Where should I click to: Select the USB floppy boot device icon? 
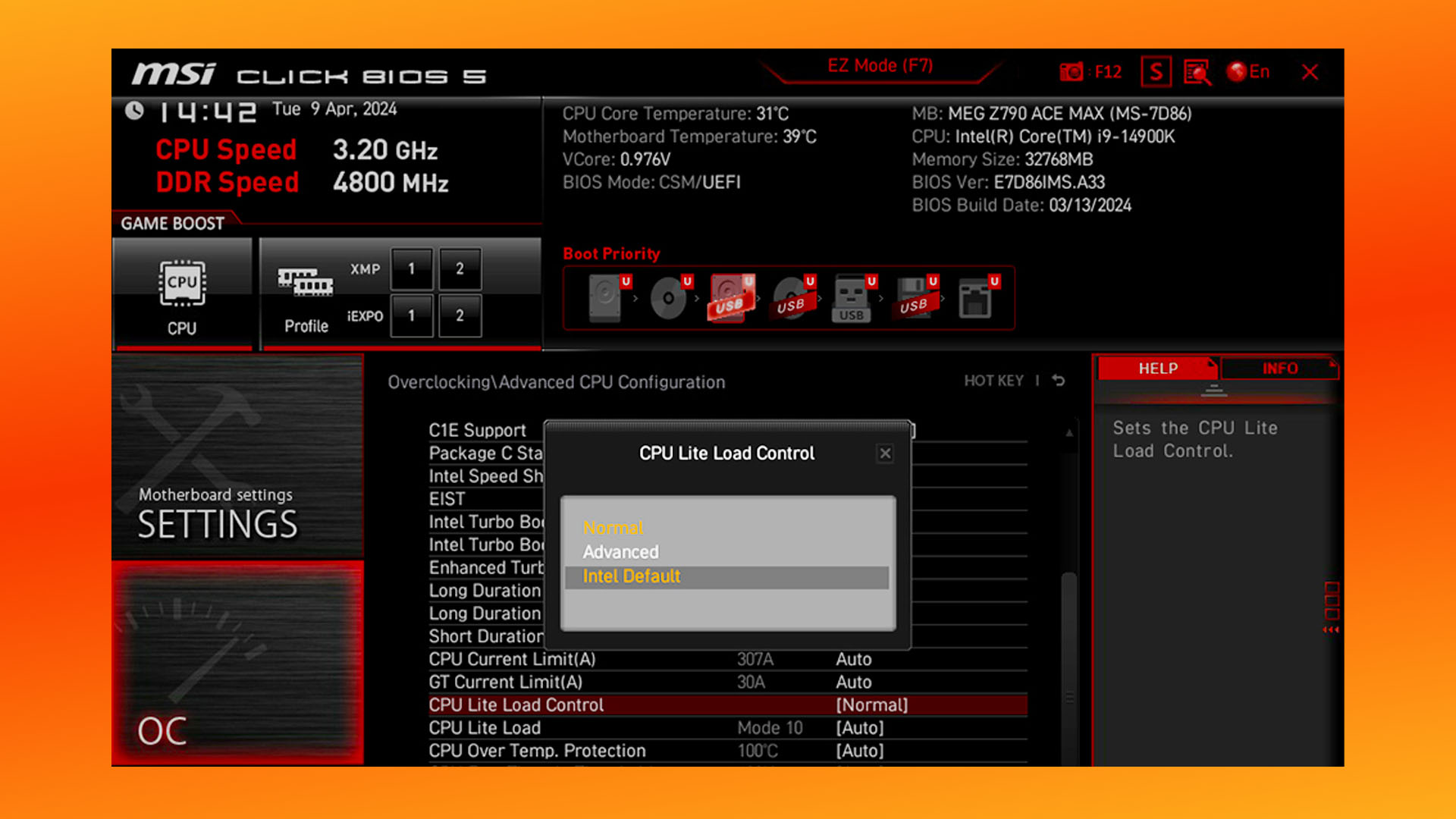pyautogui.click(x=916, y=298)
